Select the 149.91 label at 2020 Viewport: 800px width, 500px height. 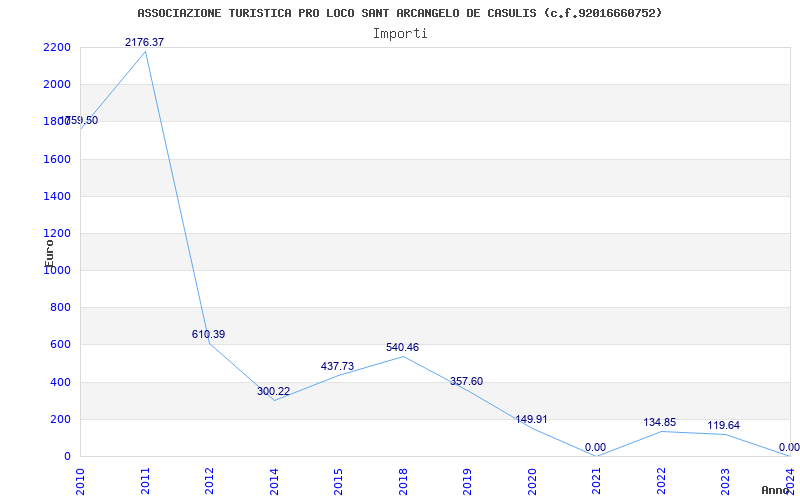[531, 419]
